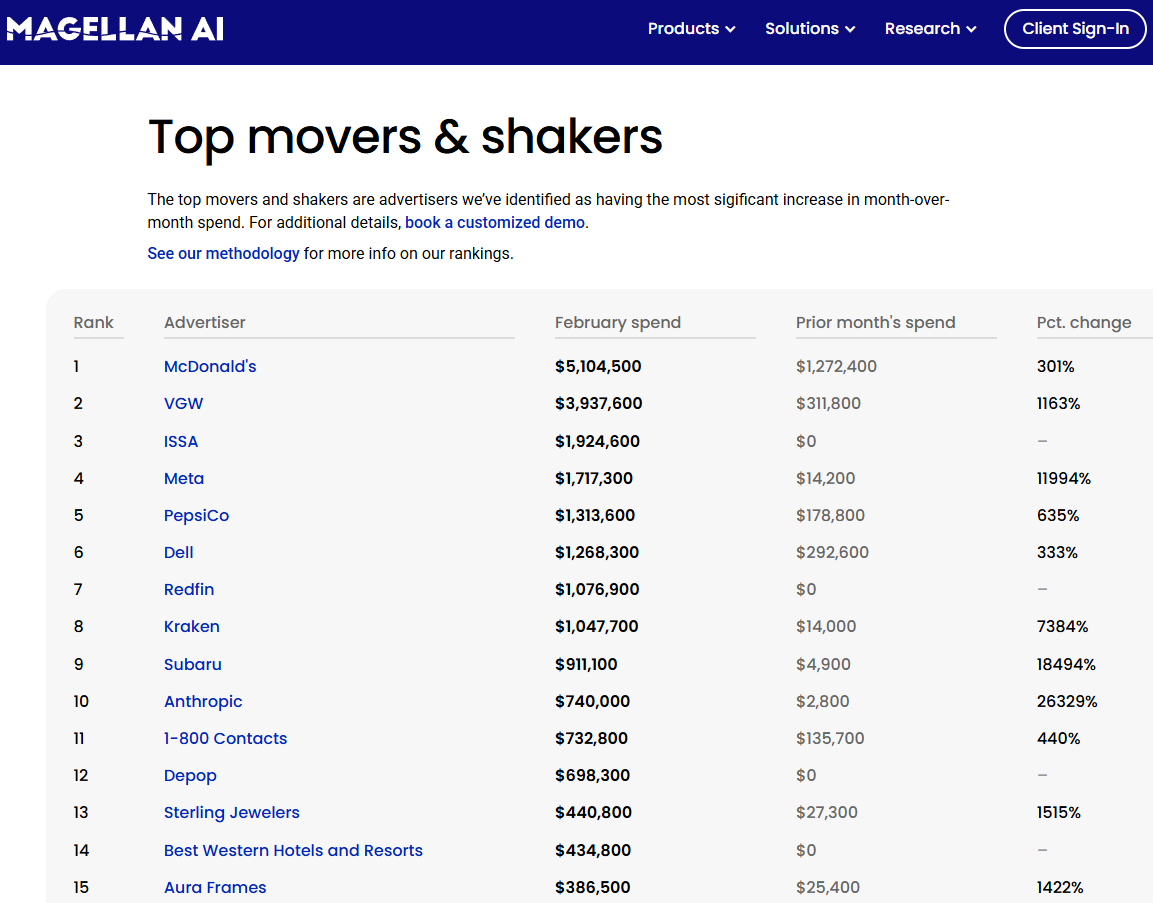
Task: Select the VGW advertiser entry
Action: coord(184,404)
